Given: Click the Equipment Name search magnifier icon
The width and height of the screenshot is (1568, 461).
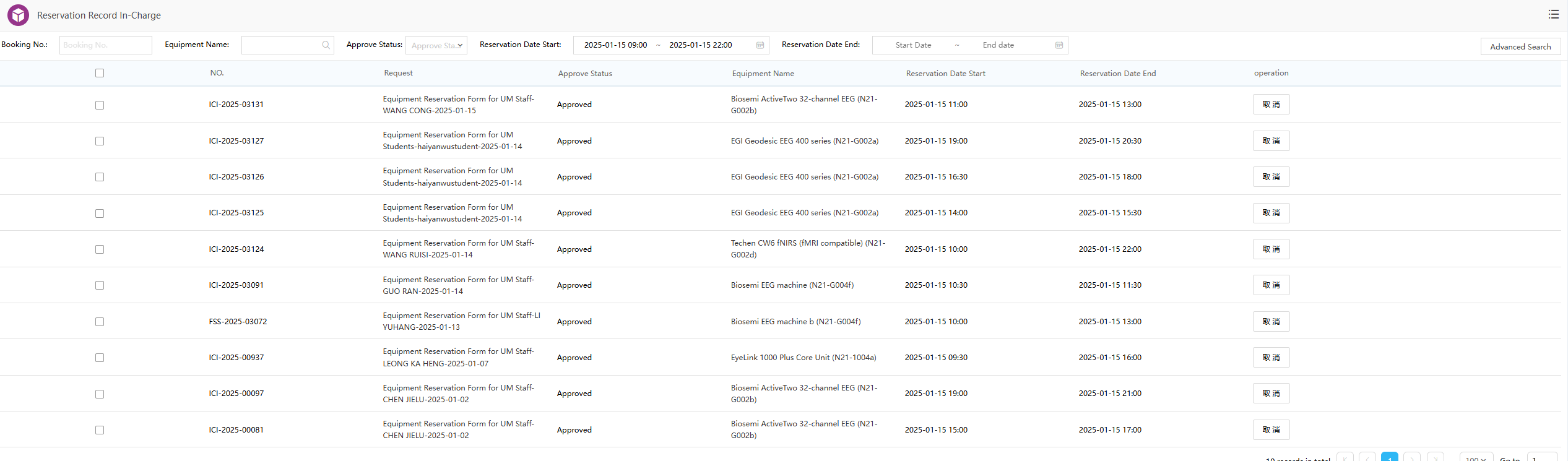Looking at the screenshot, I should [326, 45].
